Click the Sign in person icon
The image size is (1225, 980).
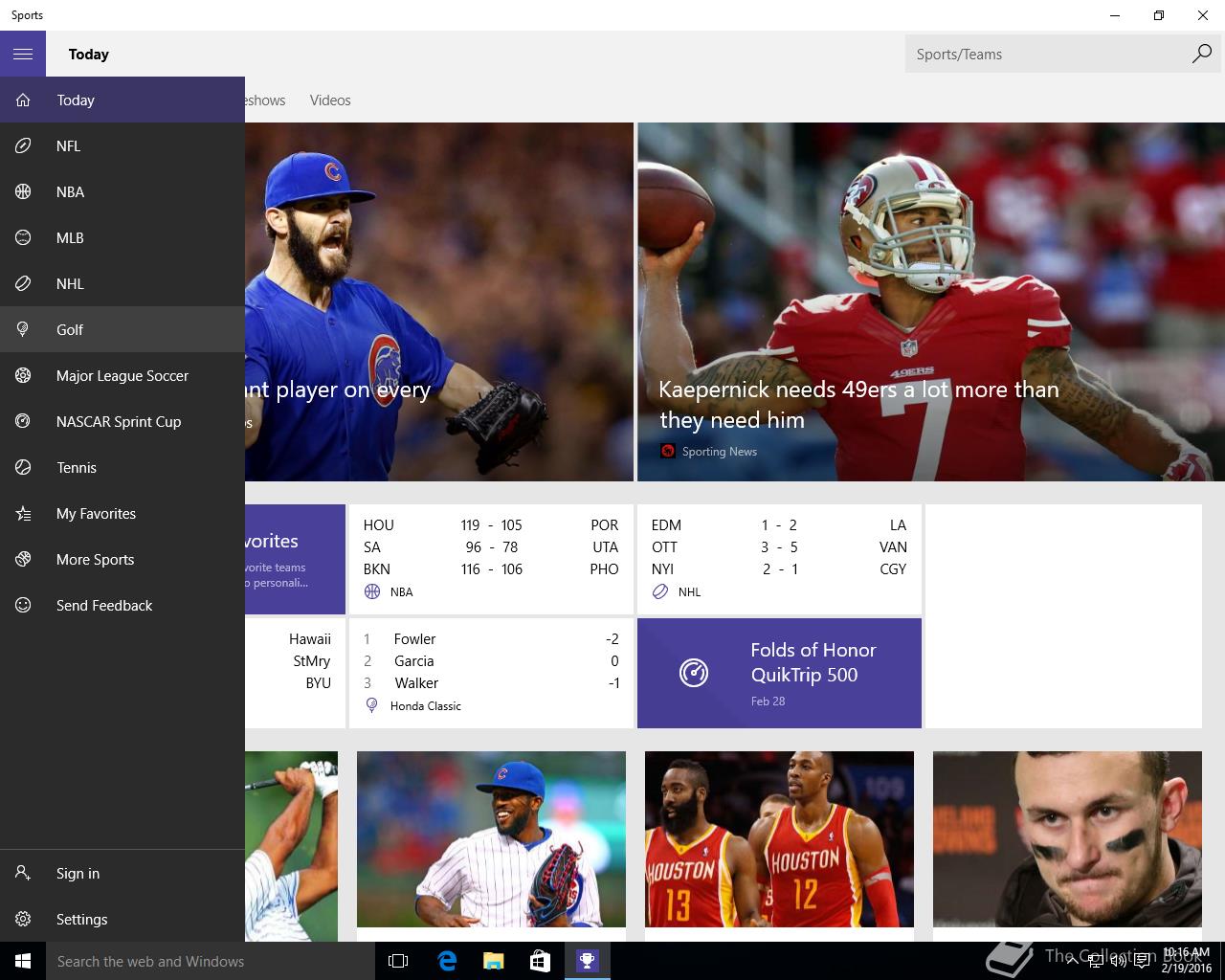23,873
